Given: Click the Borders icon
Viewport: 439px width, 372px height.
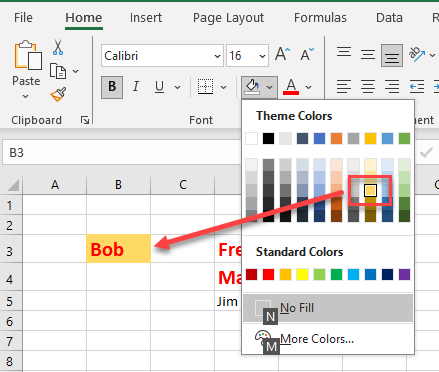Looking at the screenshot, I should pos(205,87).
